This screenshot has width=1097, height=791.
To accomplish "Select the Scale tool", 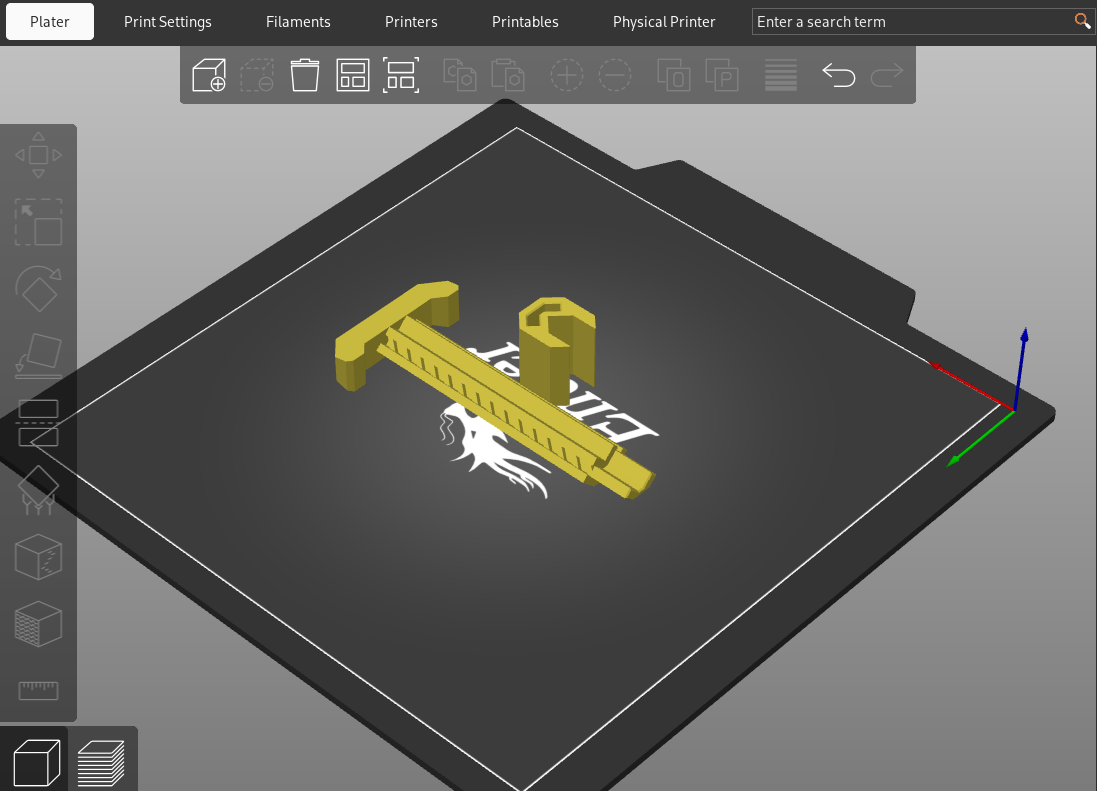I will click(x=38, y=222).
